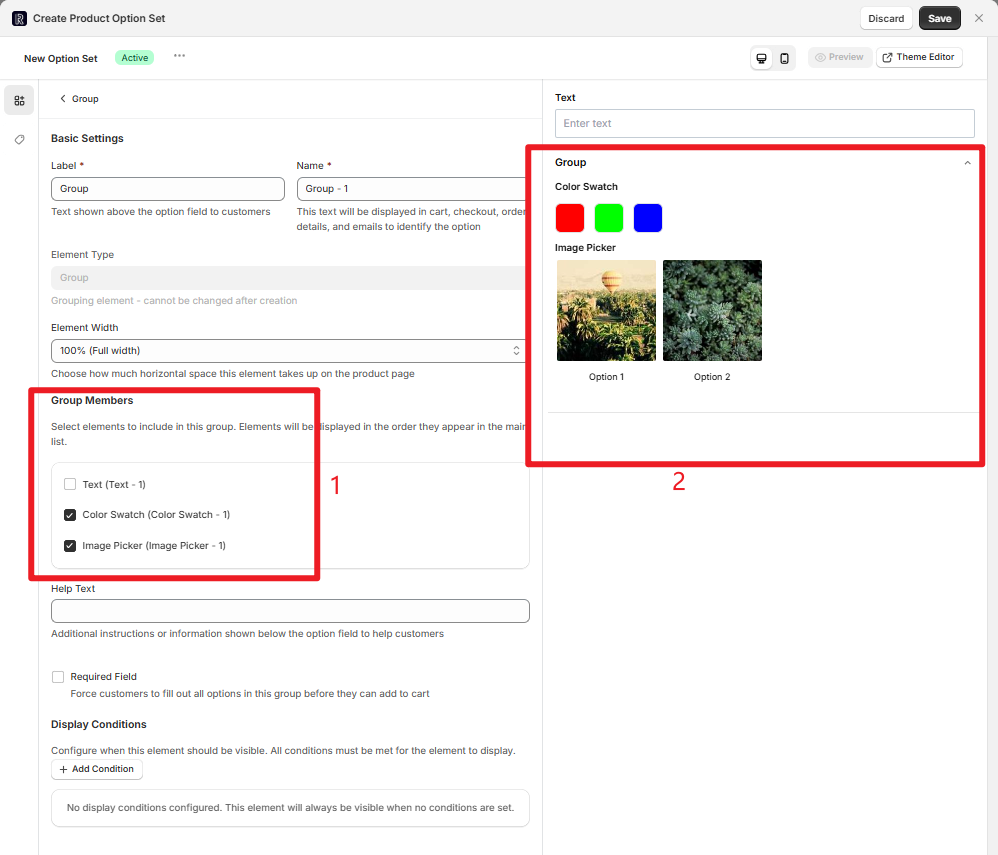Open the three-dots more options menu
Image resolution: width=998 pixels, height=855 pixels.
[179, 56]
